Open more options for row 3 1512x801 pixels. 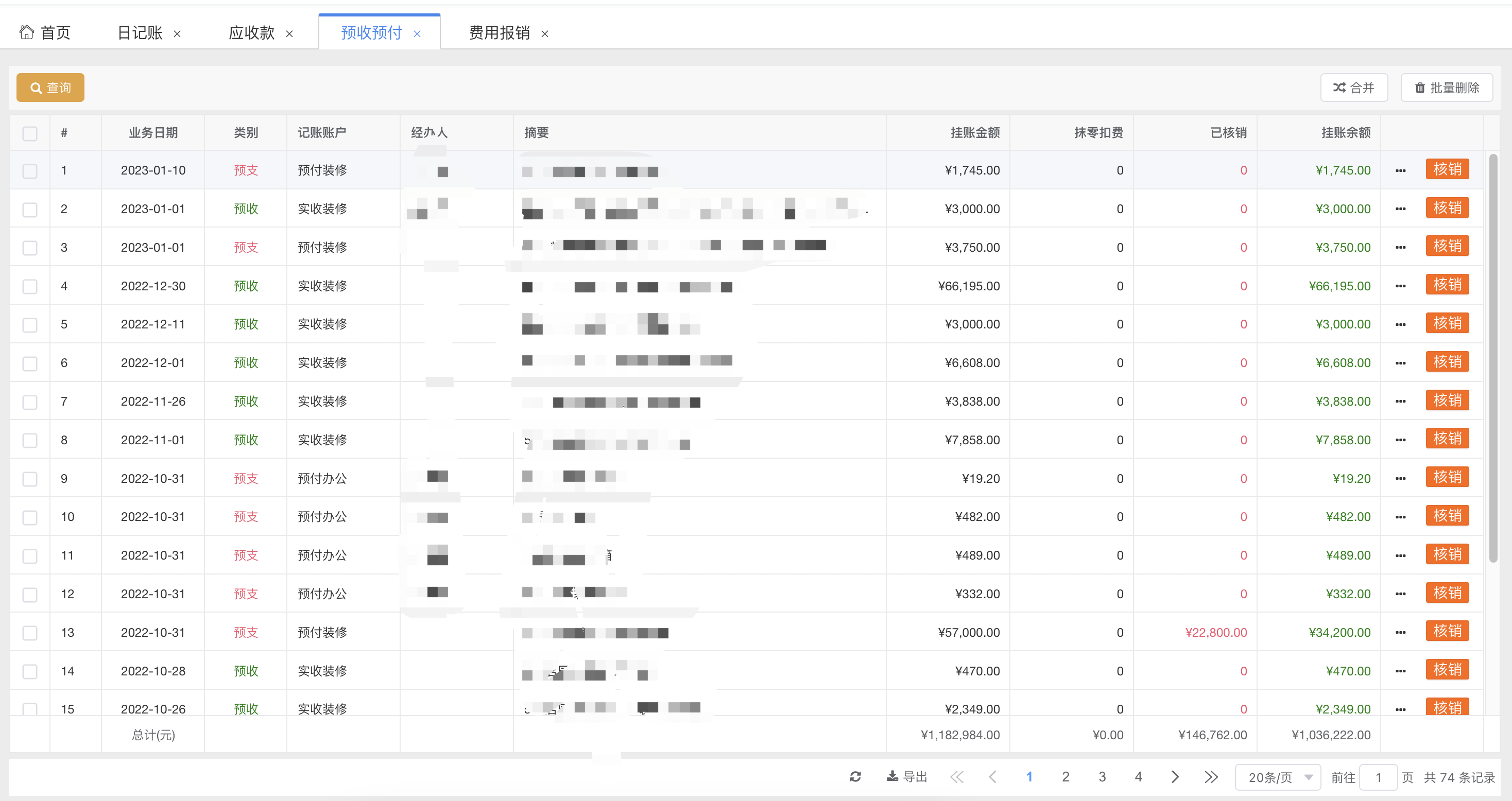pos(1400,248)
